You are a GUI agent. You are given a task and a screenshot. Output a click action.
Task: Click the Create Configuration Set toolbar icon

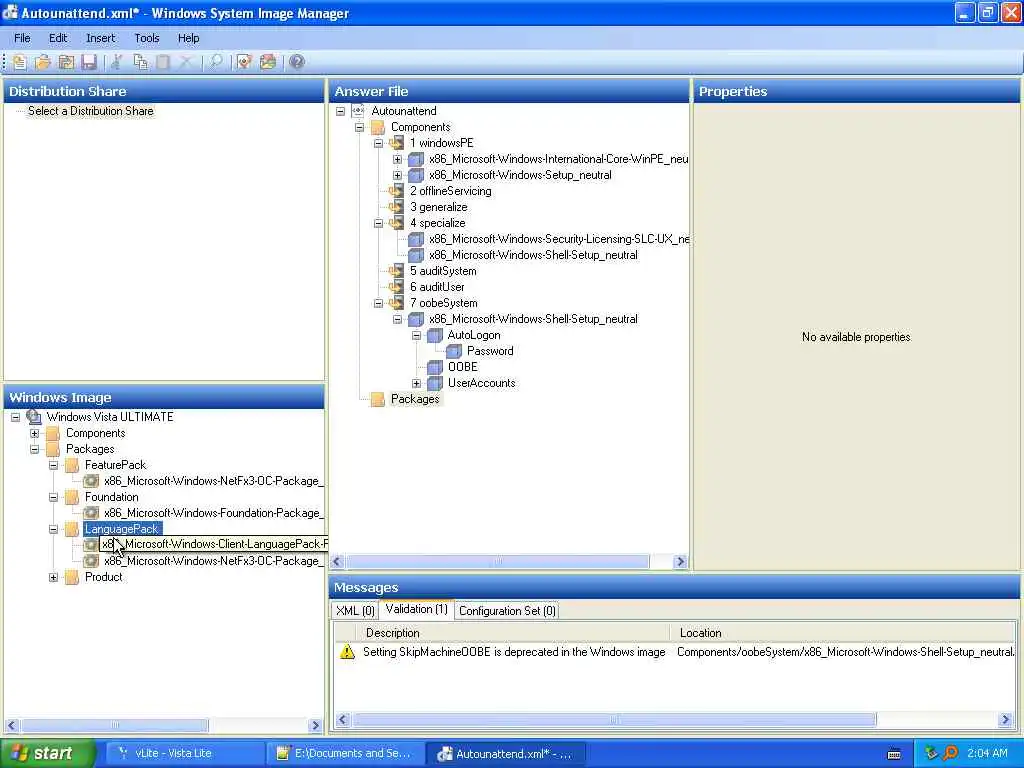tap(268, 62)
